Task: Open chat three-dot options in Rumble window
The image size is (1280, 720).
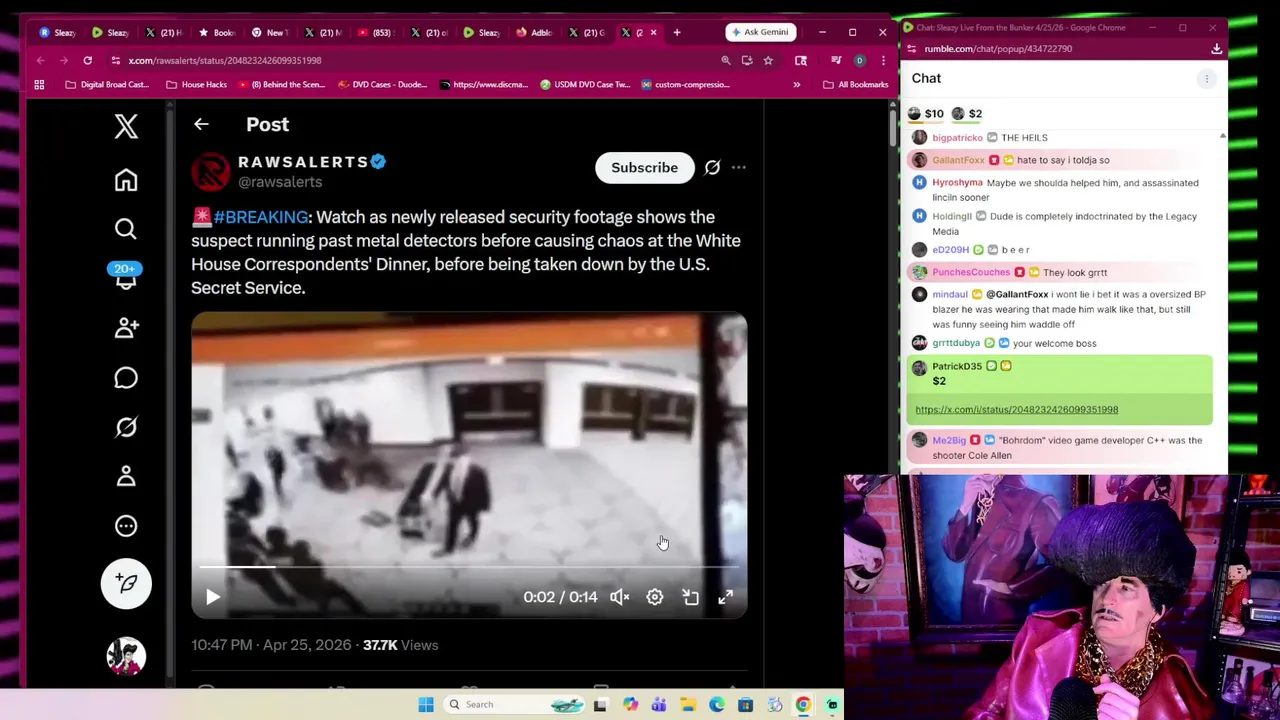Action: click(1207, 78)
